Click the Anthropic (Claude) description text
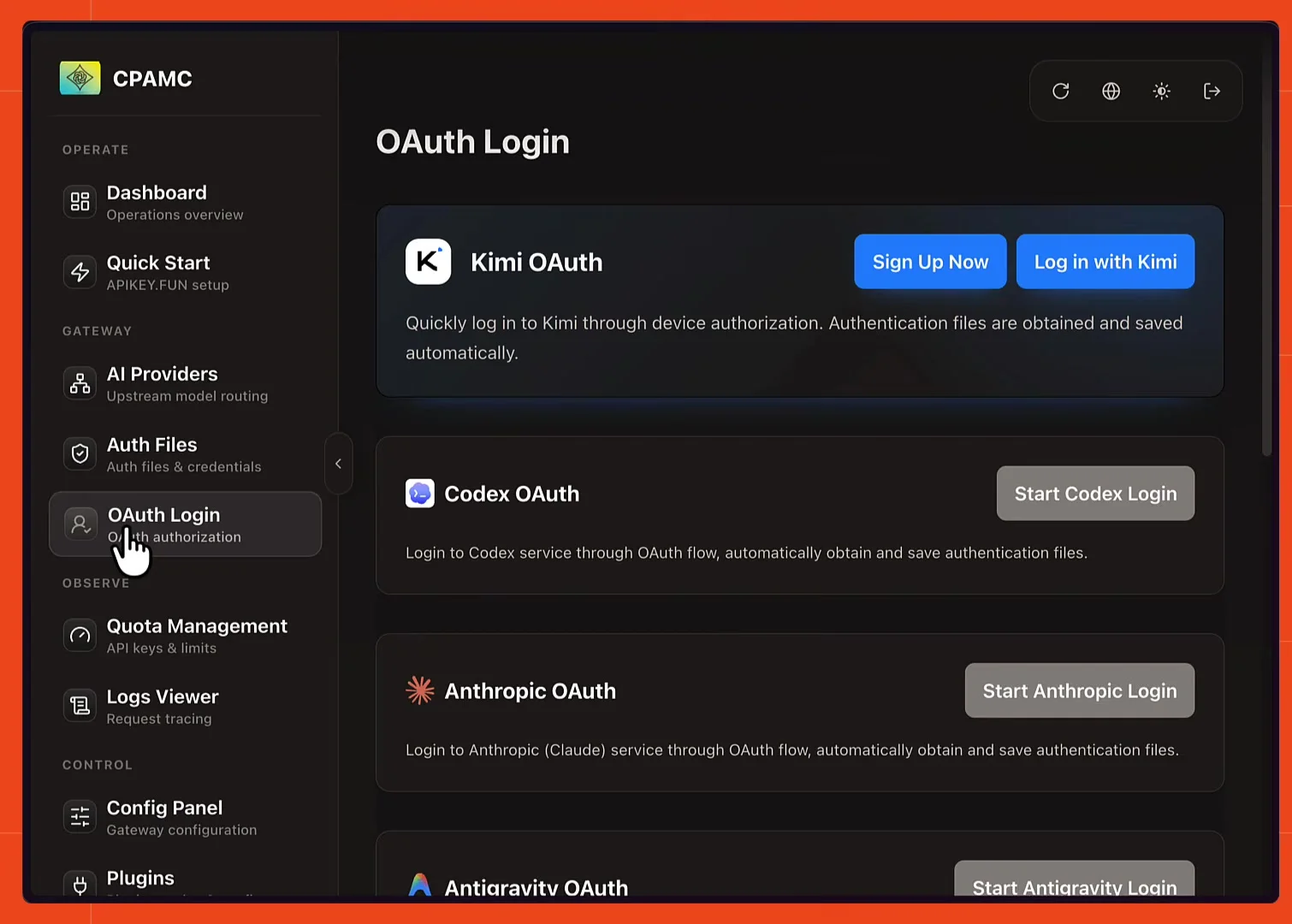 coord(792,749)
